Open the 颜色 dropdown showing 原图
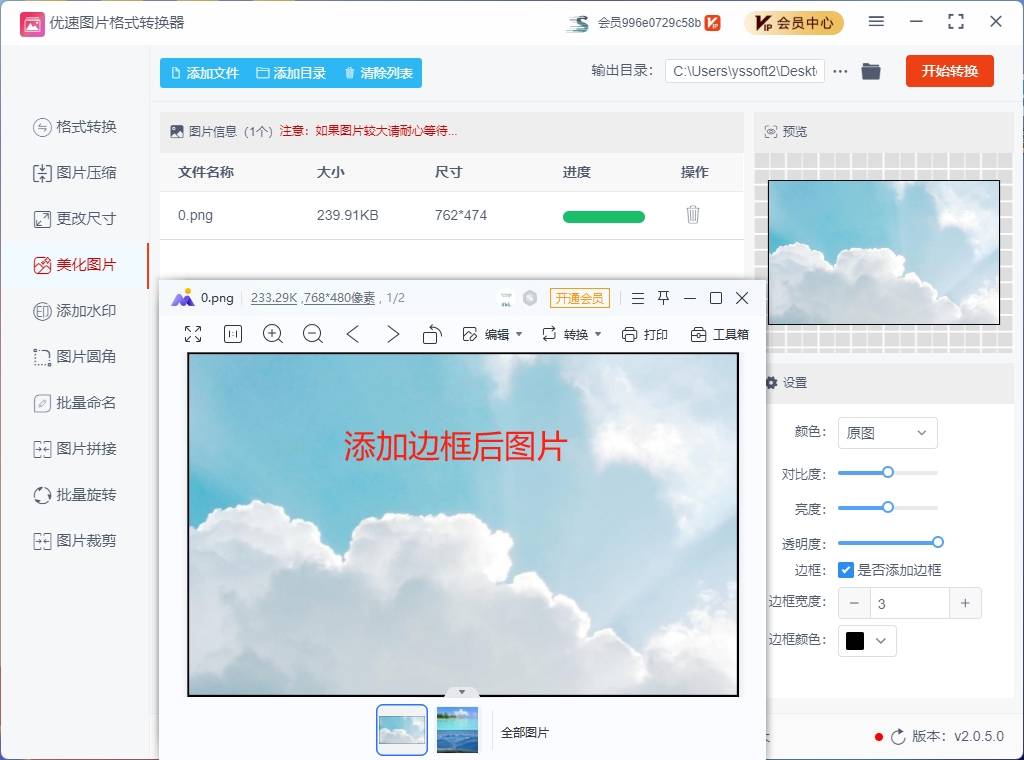The height and width of the screenshot is (760, 1024). point(887,432)
